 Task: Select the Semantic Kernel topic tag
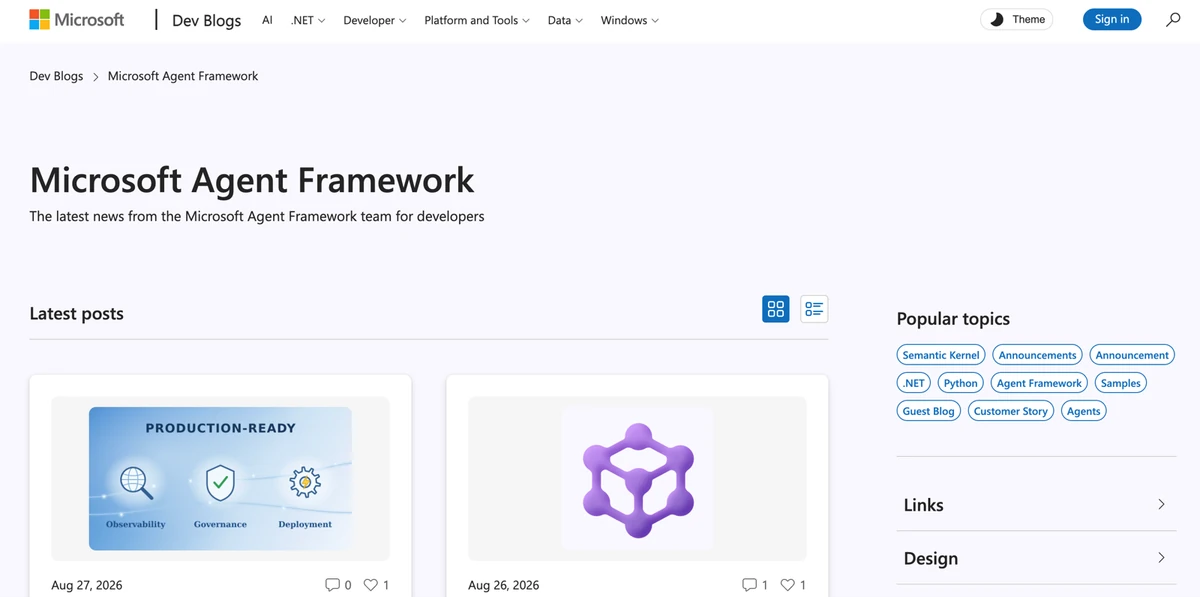pyautogui.click(x=941, y=355)
